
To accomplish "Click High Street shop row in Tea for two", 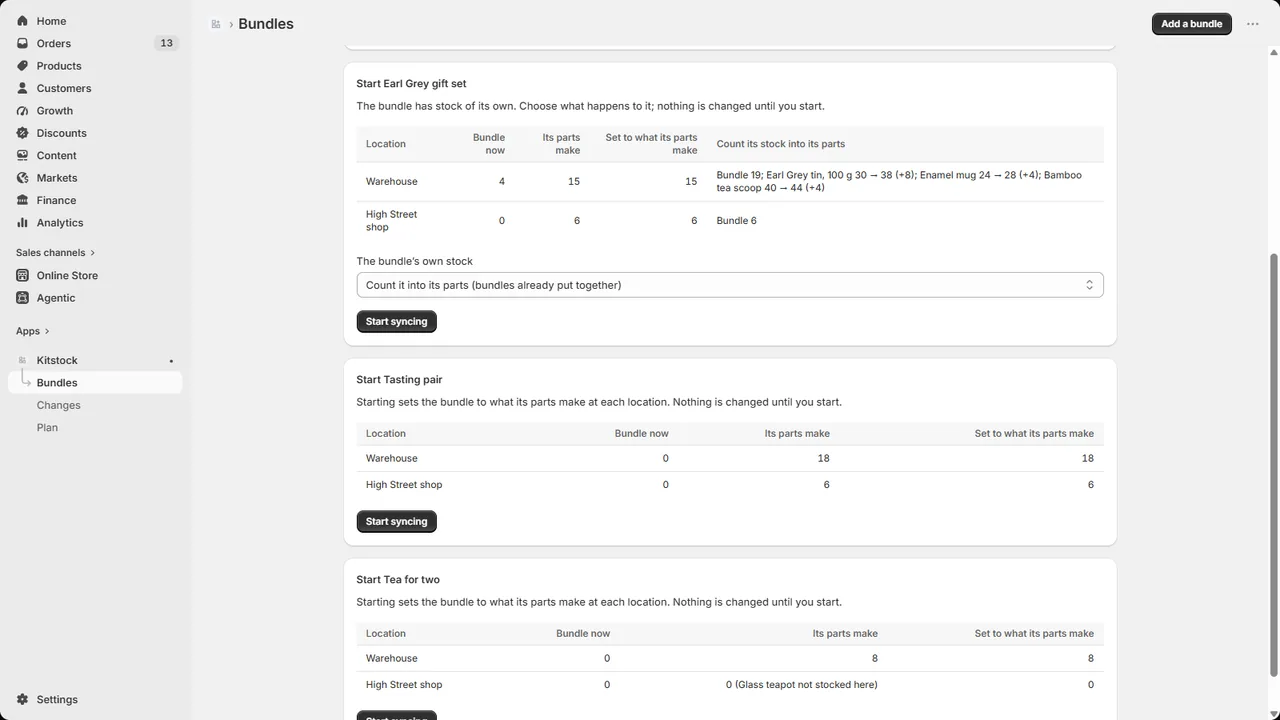I will pos(730,685).
